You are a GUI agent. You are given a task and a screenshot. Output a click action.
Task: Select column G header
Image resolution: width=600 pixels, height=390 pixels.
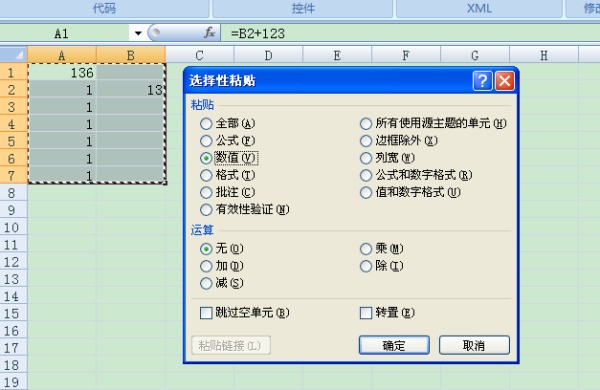[475, 55]
